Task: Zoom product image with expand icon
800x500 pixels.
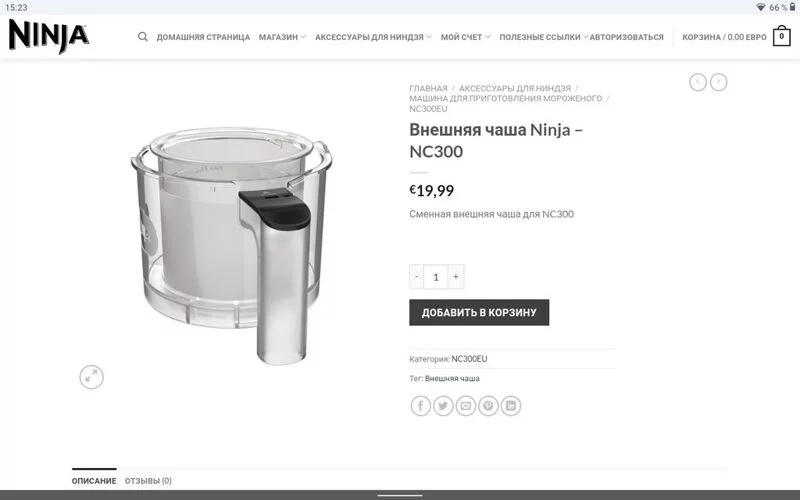Action: pos(91,377)
